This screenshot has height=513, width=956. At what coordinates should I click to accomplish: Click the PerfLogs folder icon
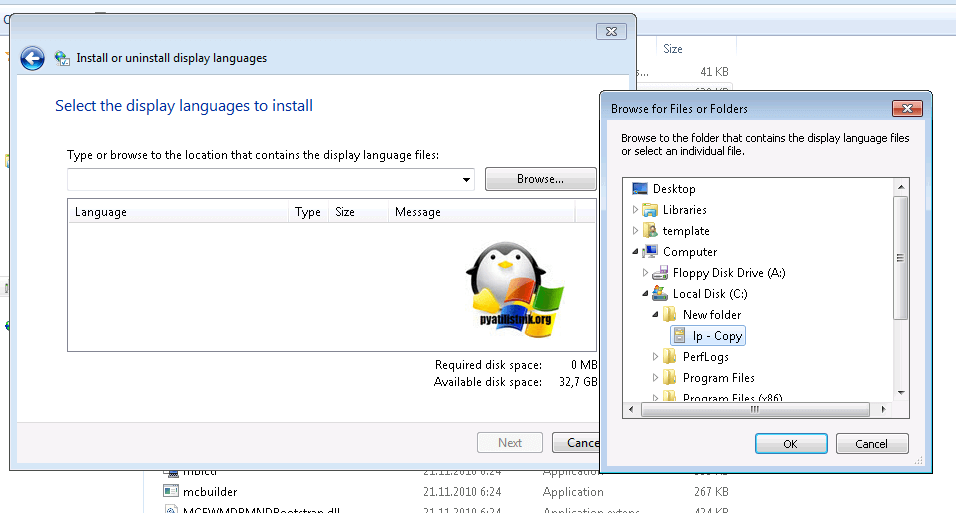(x=669, y=357)
